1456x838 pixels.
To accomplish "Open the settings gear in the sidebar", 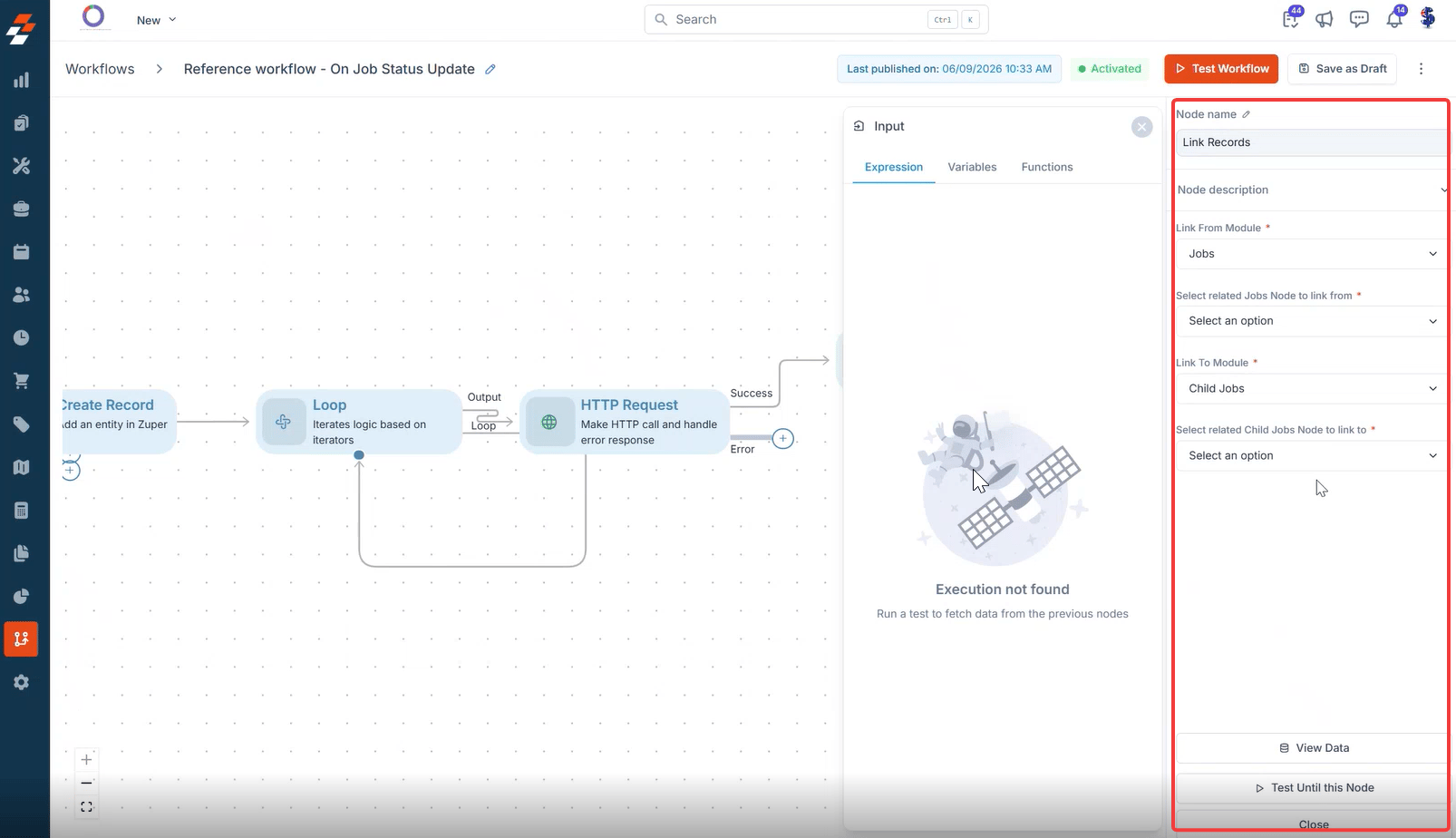I will [x=21, y=682].
